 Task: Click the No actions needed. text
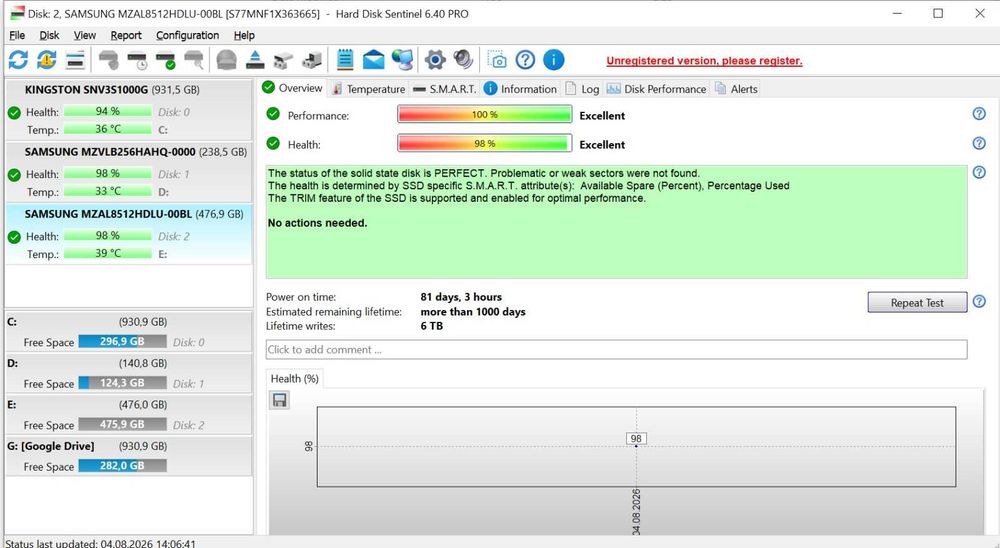point(318,223)
